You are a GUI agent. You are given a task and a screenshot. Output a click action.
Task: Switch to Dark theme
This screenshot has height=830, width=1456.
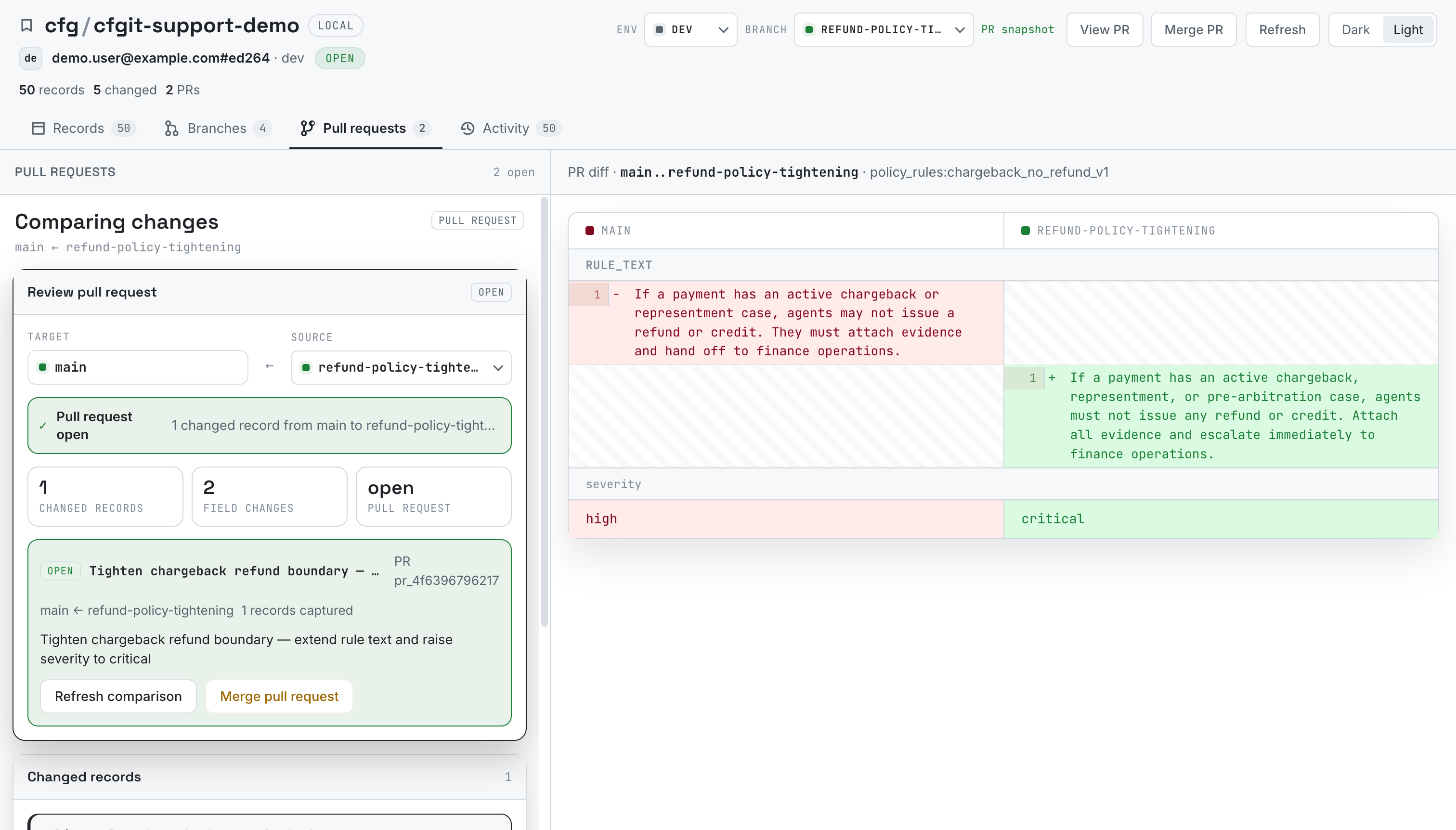pos(1355,30)
